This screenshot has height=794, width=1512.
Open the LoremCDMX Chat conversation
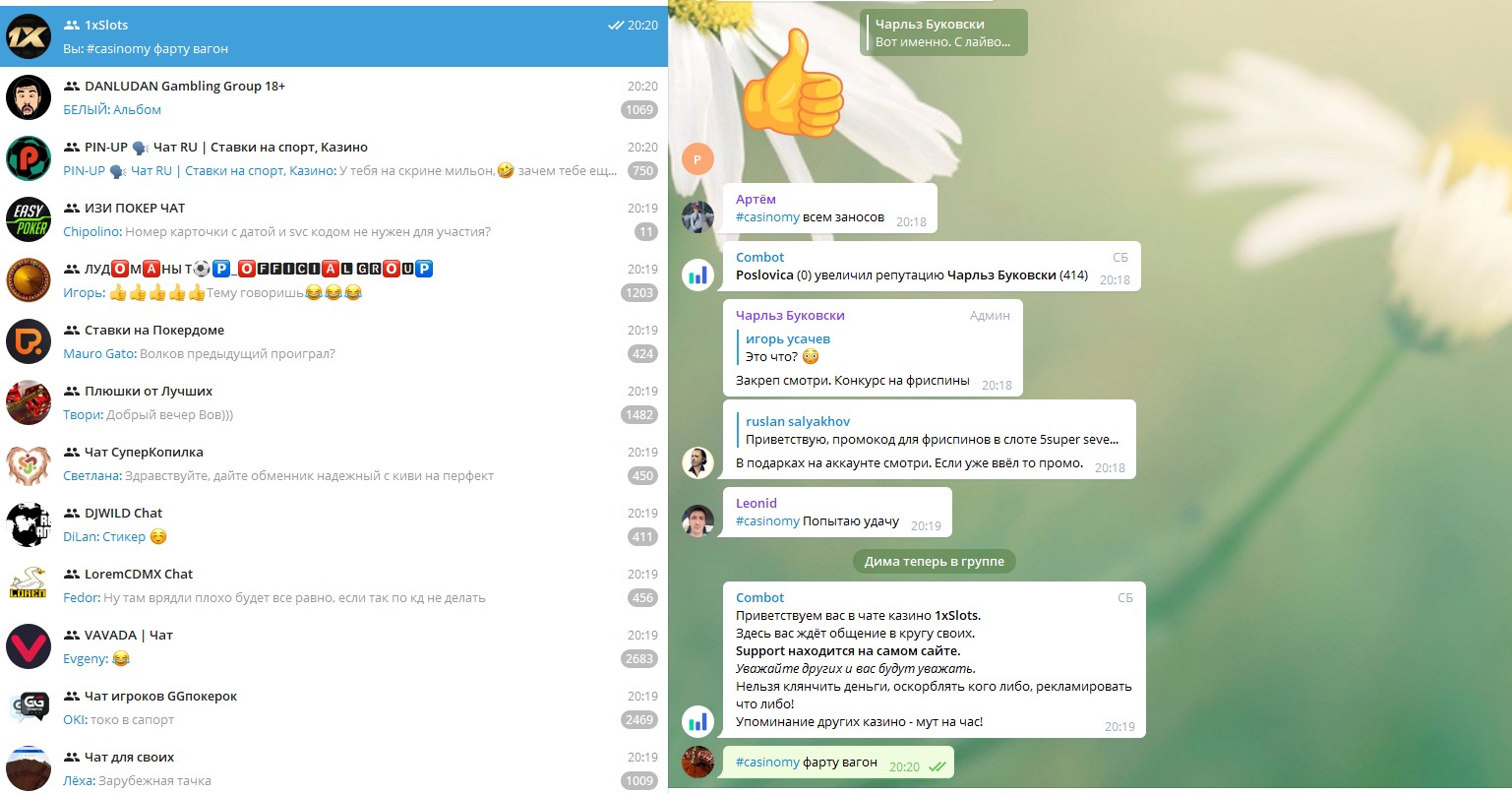click(x=333, y=585)
